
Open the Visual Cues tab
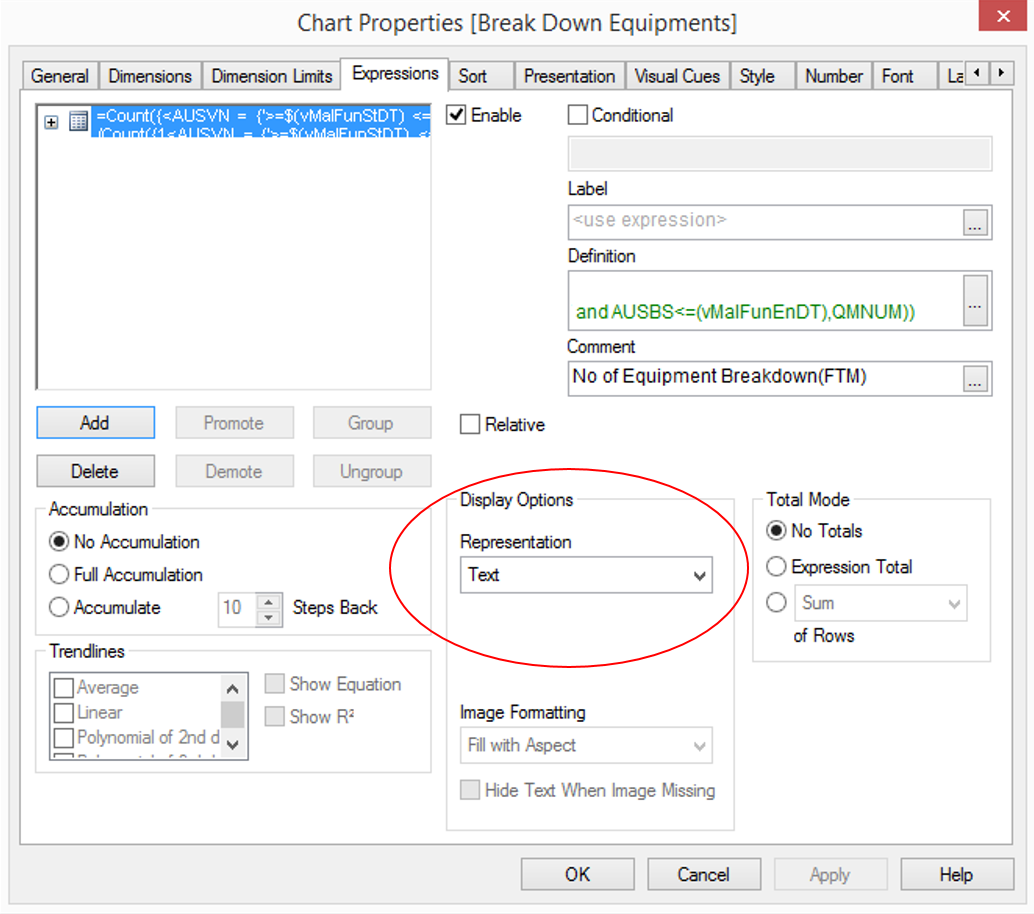coord(677,76)
